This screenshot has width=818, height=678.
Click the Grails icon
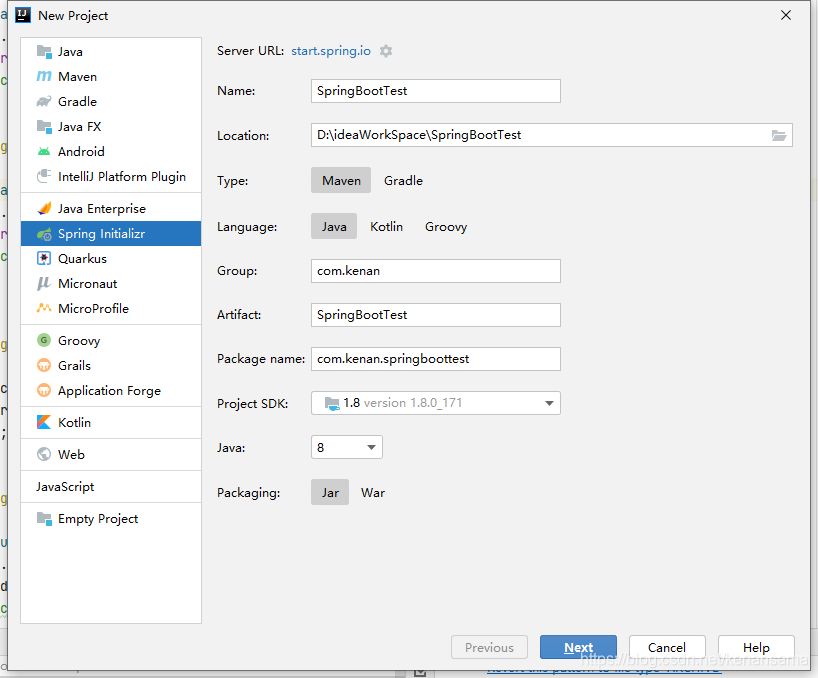pyautogui.click(x=44, y=366)
